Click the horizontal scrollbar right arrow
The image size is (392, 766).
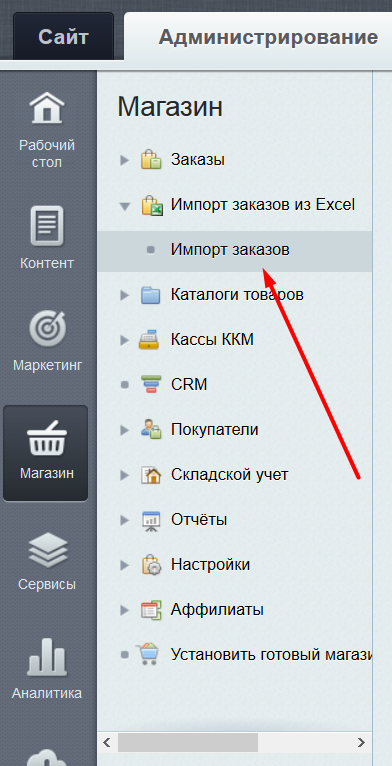(x=361, y=743)
